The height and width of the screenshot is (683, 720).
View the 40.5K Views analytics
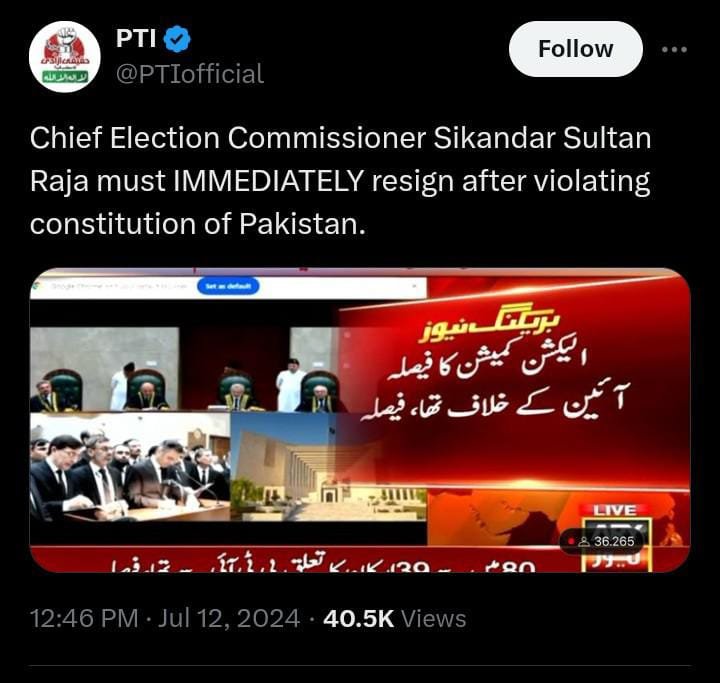[394, 618]
